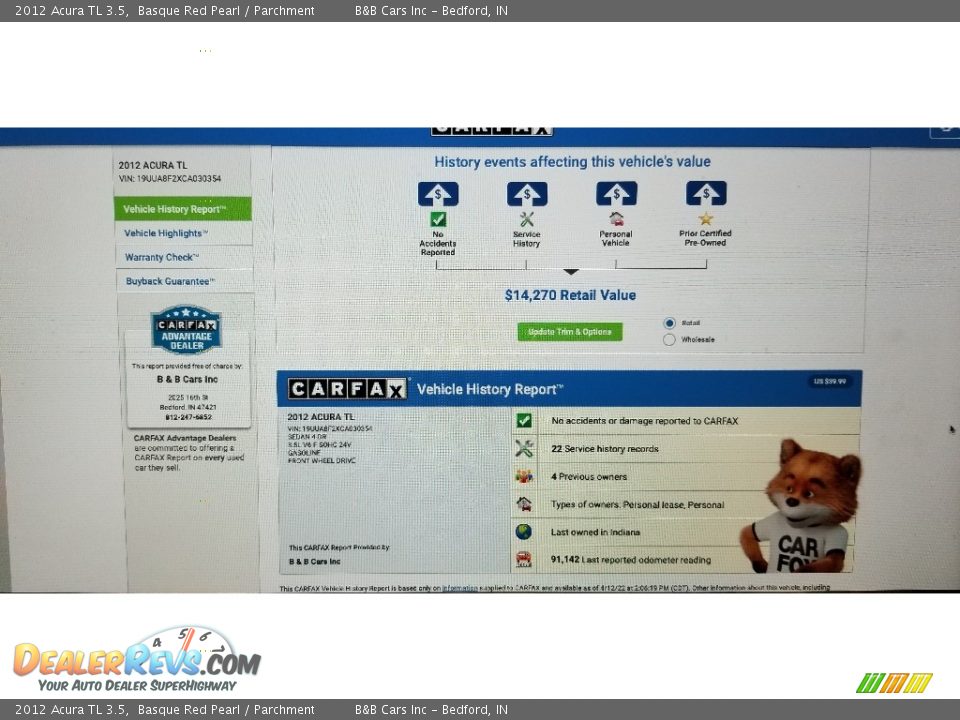Click the tools icon beside 22 Service history records
This screenshot has height=720, width=960.
523,448
